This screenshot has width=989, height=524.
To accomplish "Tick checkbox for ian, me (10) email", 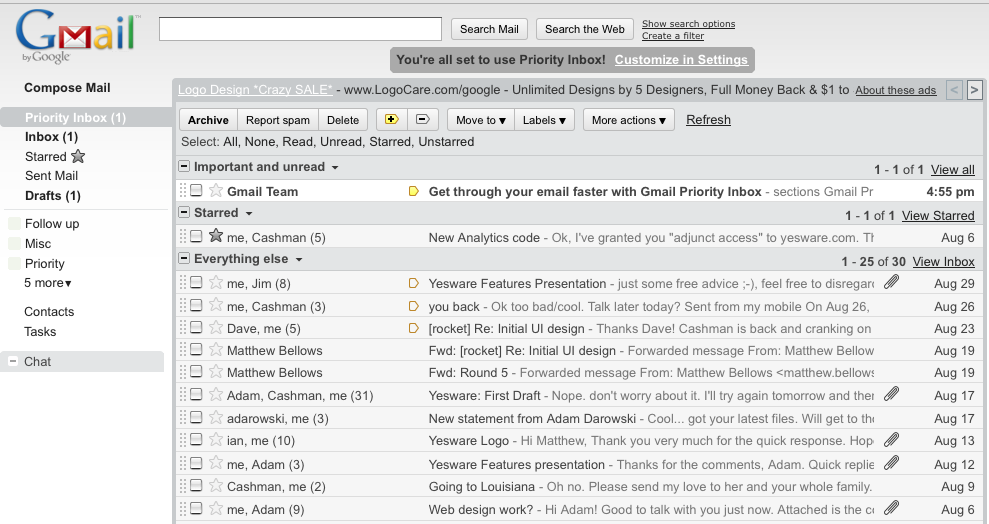I will tap(196, 439).
